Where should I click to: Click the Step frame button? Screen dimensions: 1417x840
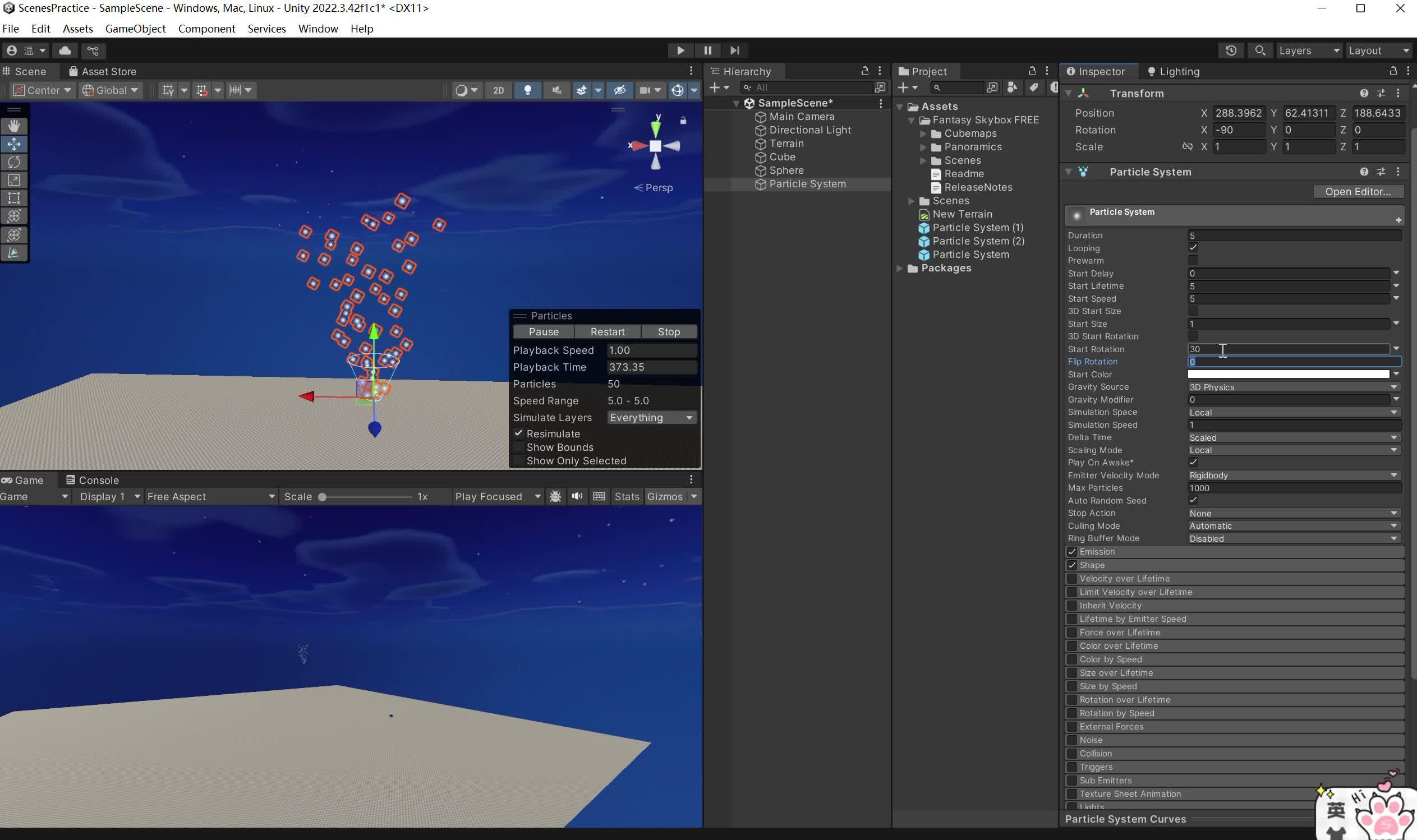click(x=734, y=50)
